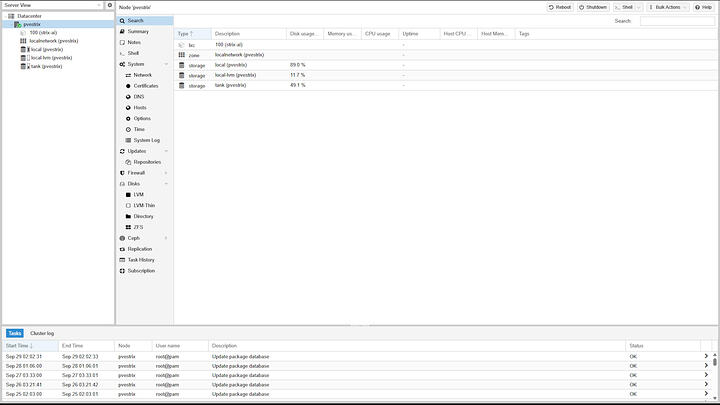Click the local (pvestrix) storage icon in the tree
Image resolution: width=720 pixels, height=405 pixels.
(23, 49)
